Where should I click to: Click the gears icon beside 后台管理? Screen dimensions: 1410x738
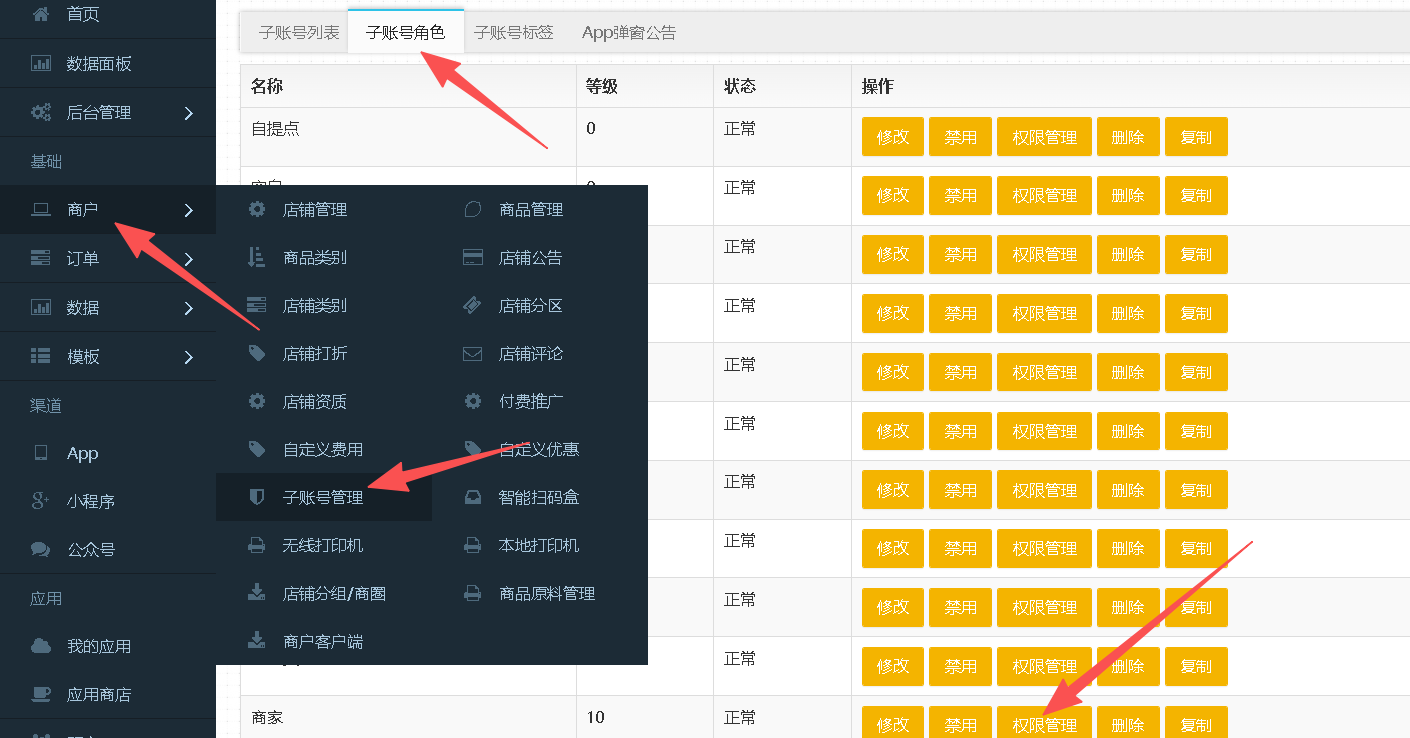coord(41,113)
